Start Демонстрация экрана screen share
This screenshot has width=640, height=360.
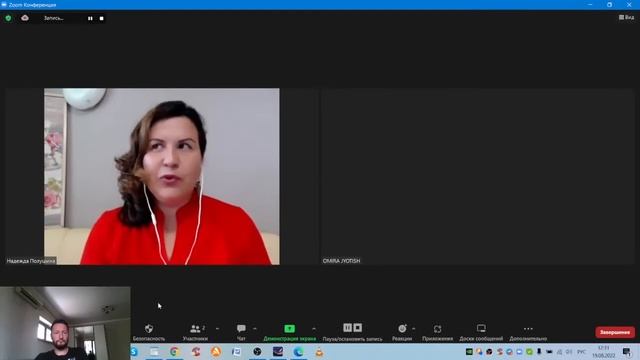[x=289, y=332]
